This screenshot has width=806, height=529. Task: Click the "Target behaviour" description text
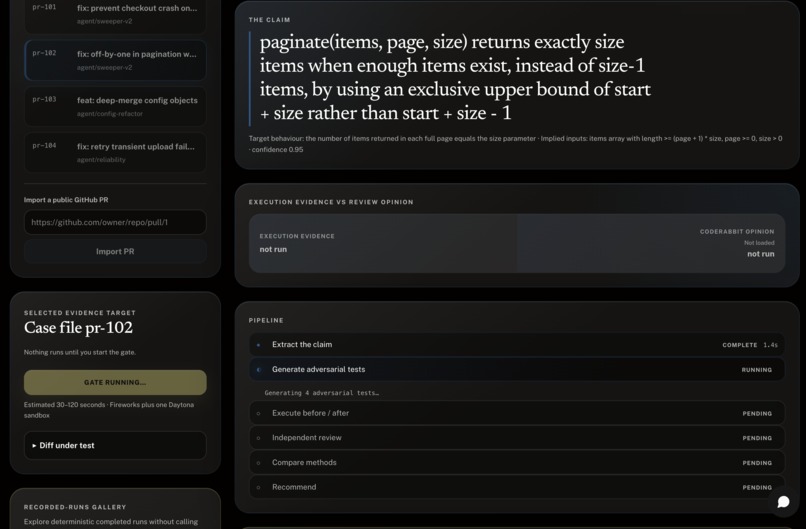point(516,144)
